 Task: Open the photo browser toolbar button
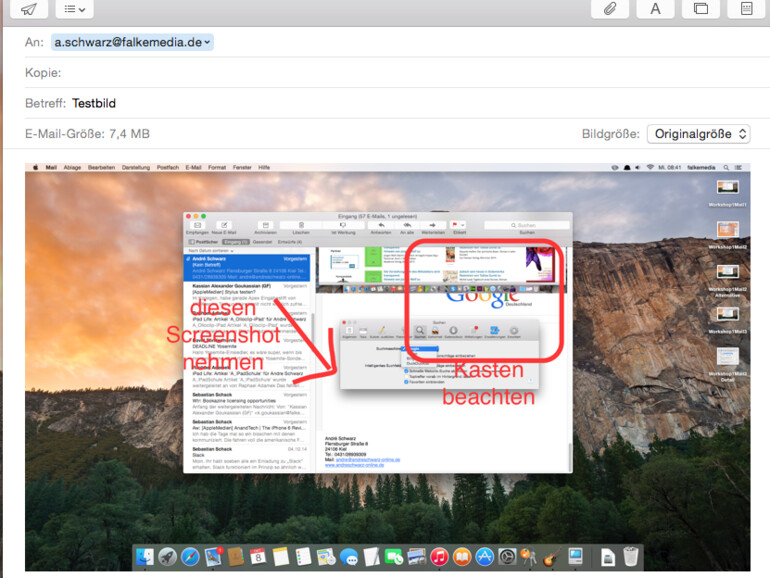point(701,9)
